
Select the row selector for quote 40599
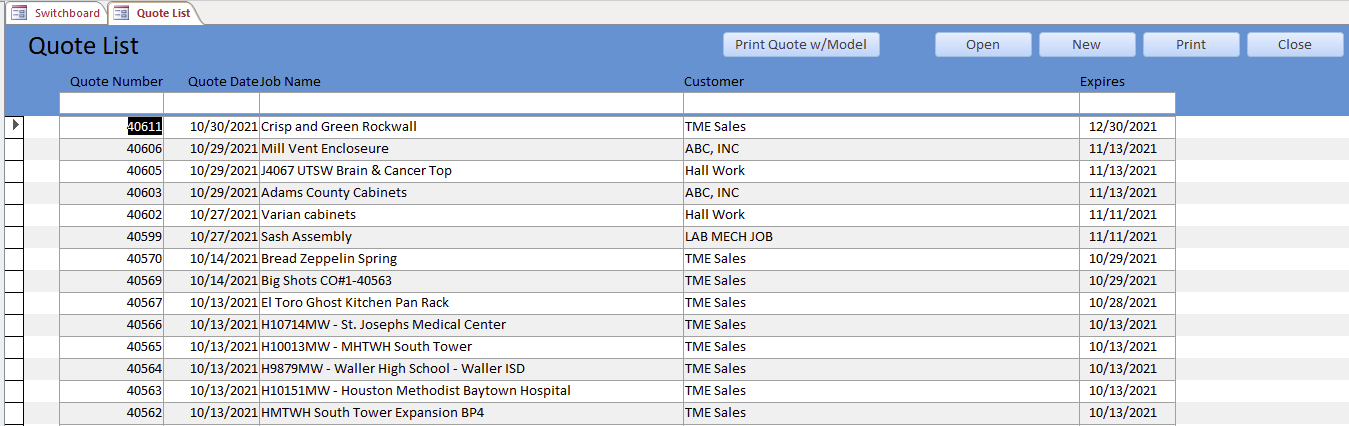pyautogui.click(x=14, y=236)
